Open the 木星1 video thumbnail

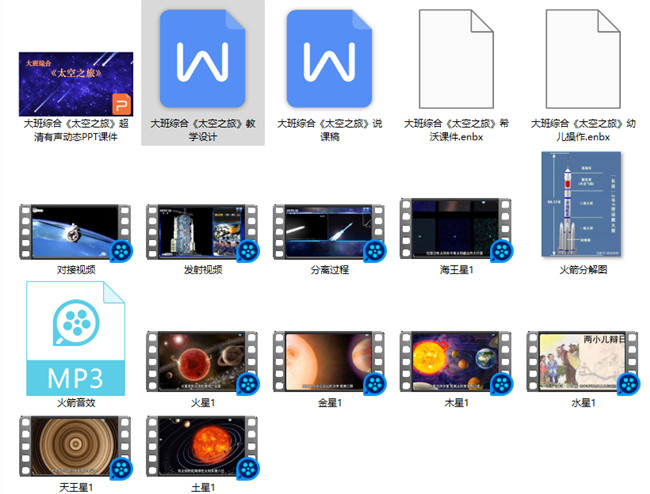(x=456, y=362)
